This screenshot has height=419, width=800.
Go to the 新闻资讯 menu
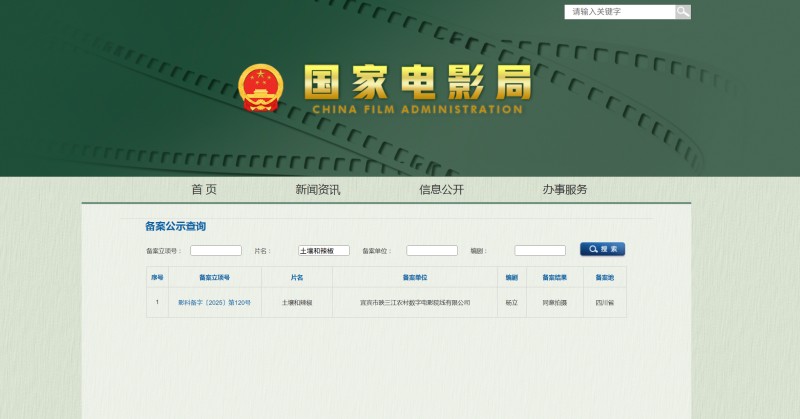coord(317,190)
